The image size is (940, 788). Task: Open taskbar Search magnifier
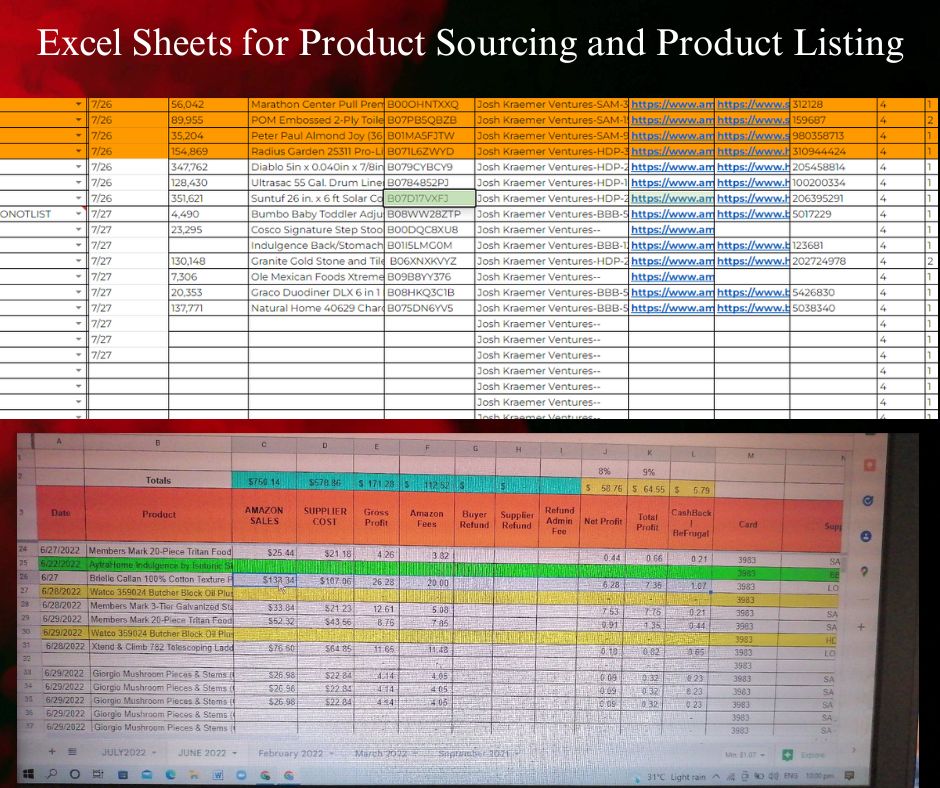[x=52, y=774]
